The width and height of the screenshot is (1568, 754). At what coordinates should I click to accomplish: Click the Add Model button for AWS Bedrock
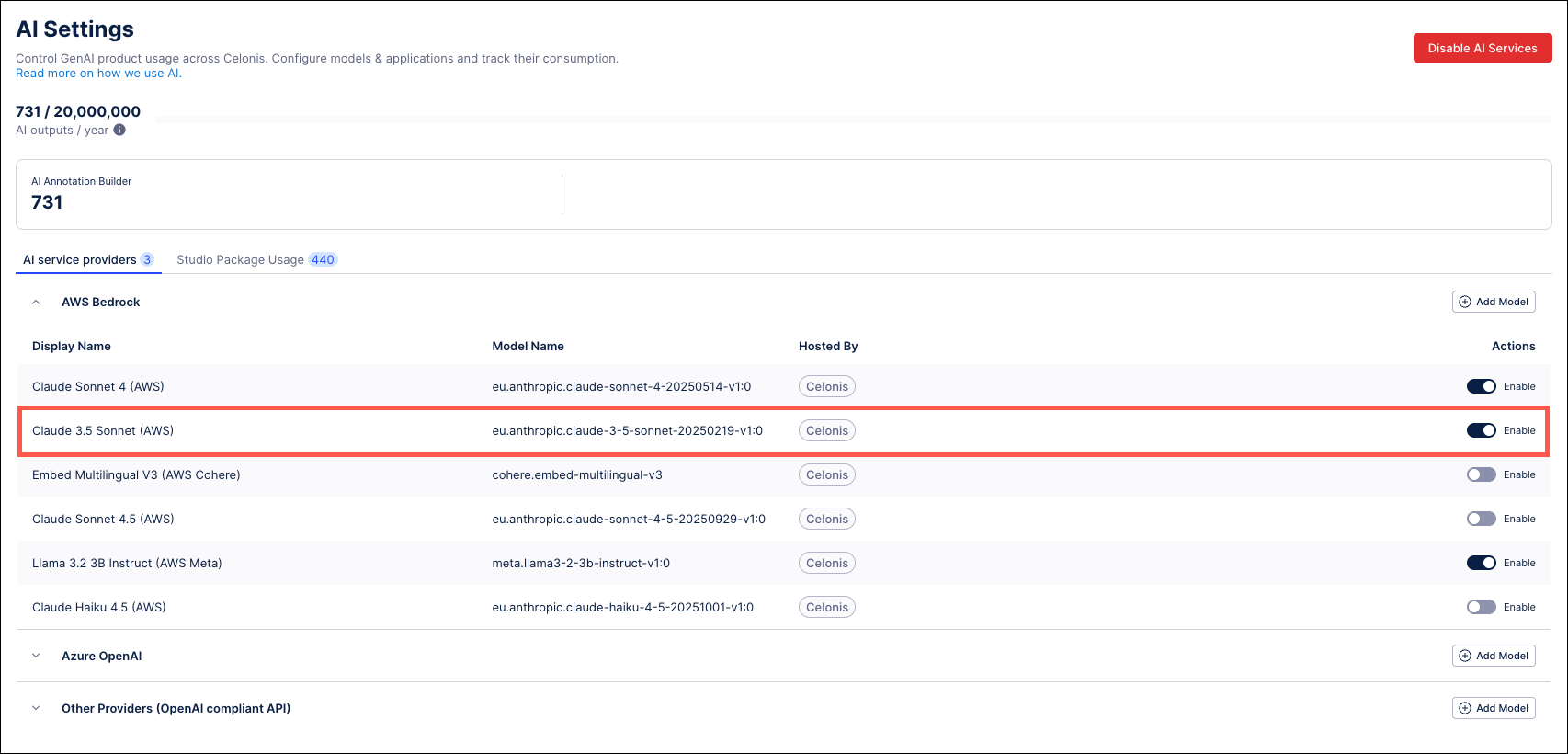(x=1494, y=302)
